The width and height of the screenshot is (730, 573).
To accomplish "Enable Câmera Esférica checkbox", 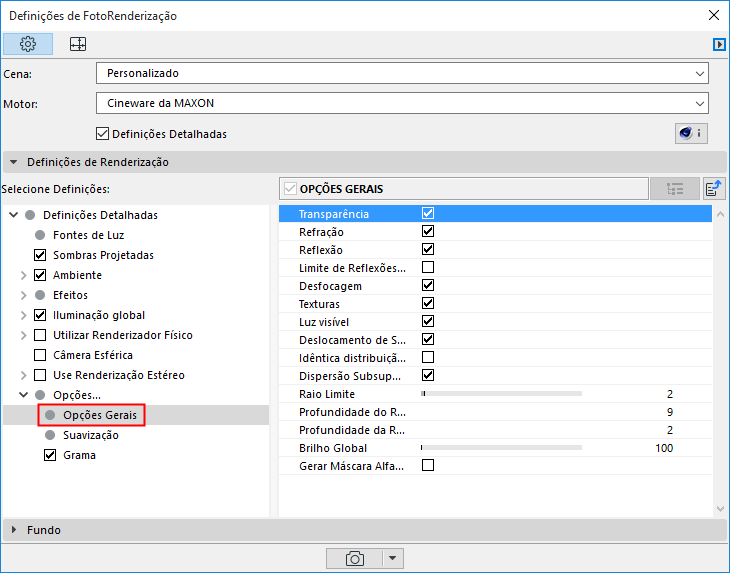I will coord(40,355).
